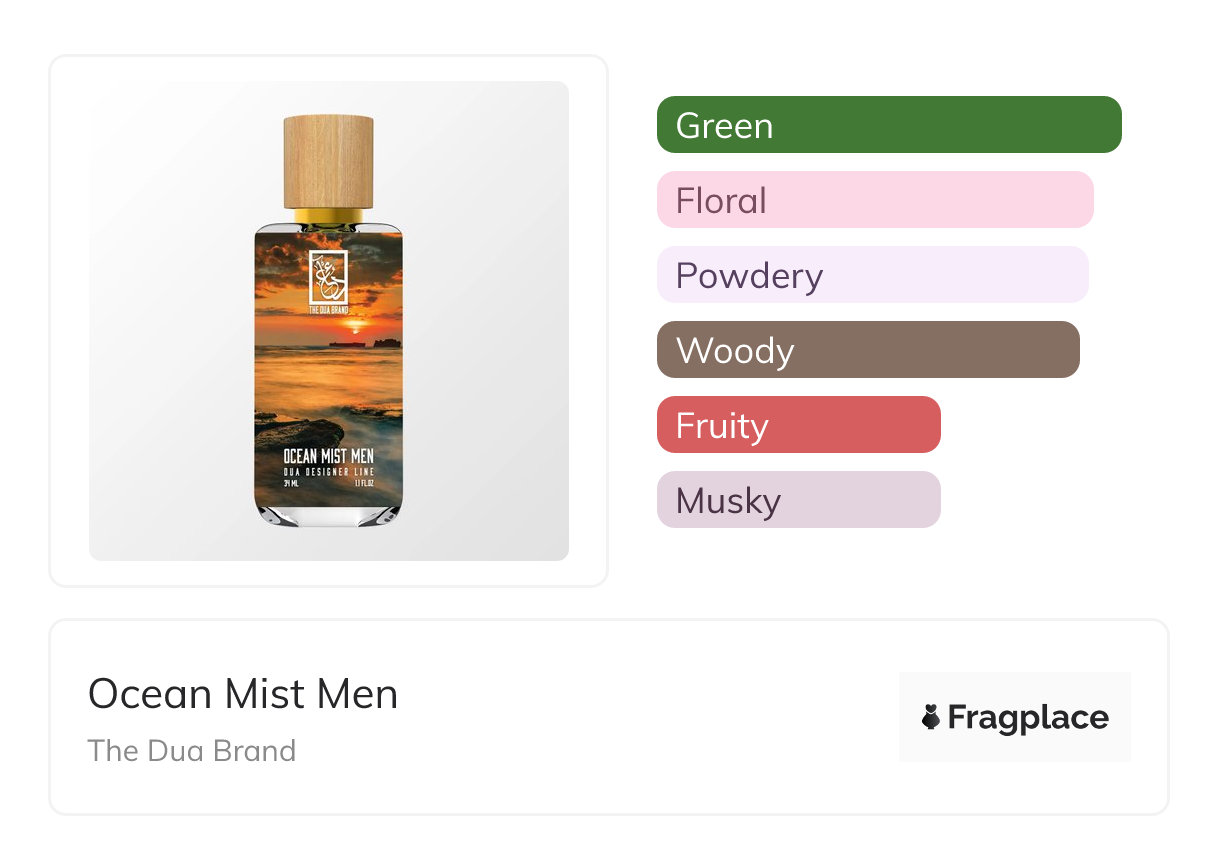Viewport: 1218px width, 864px height.
Task: Click the Fragplace perfume bottle icon
Action: (x=931, y=717)
